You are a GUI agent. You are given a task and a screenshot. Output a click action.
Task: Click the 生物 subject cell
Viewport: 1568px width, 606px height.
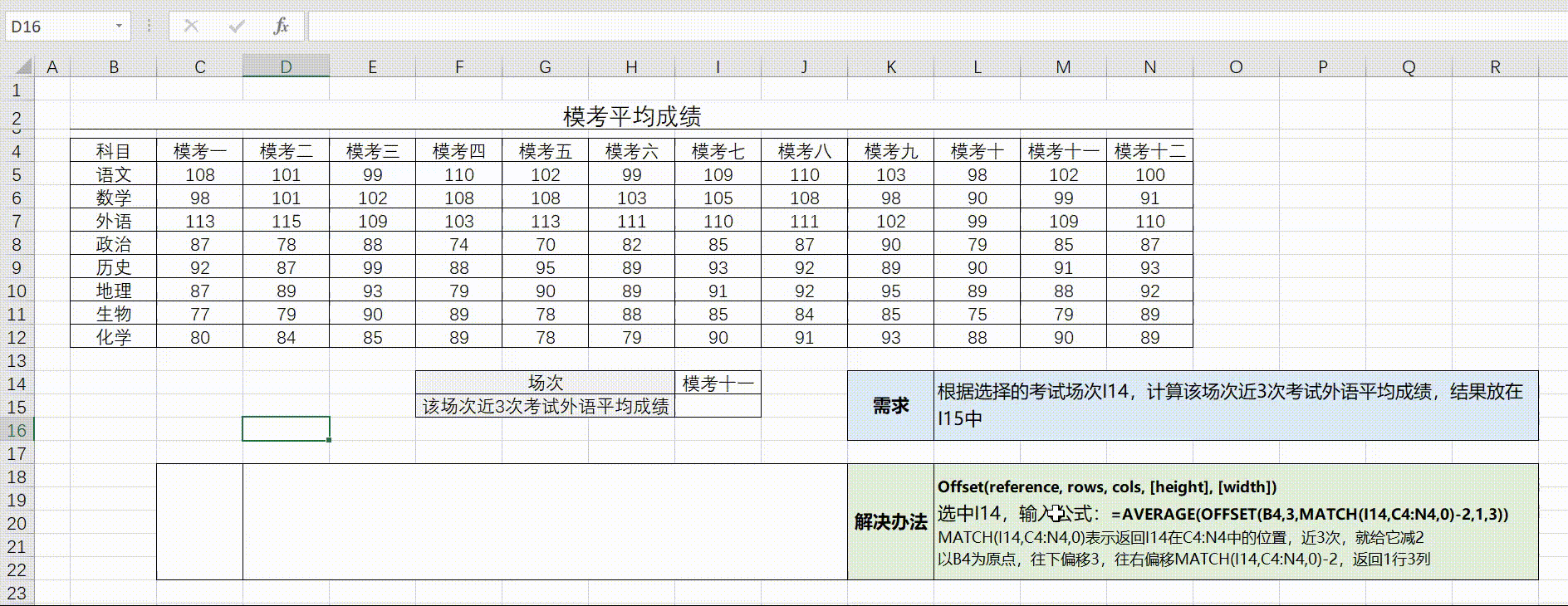[x=114, y=314]
